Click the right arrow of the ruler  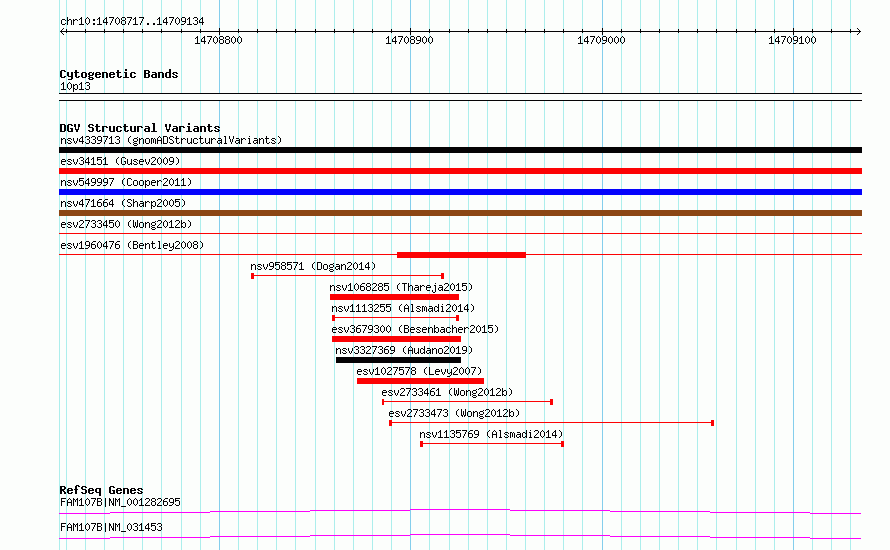pos(858,31)
